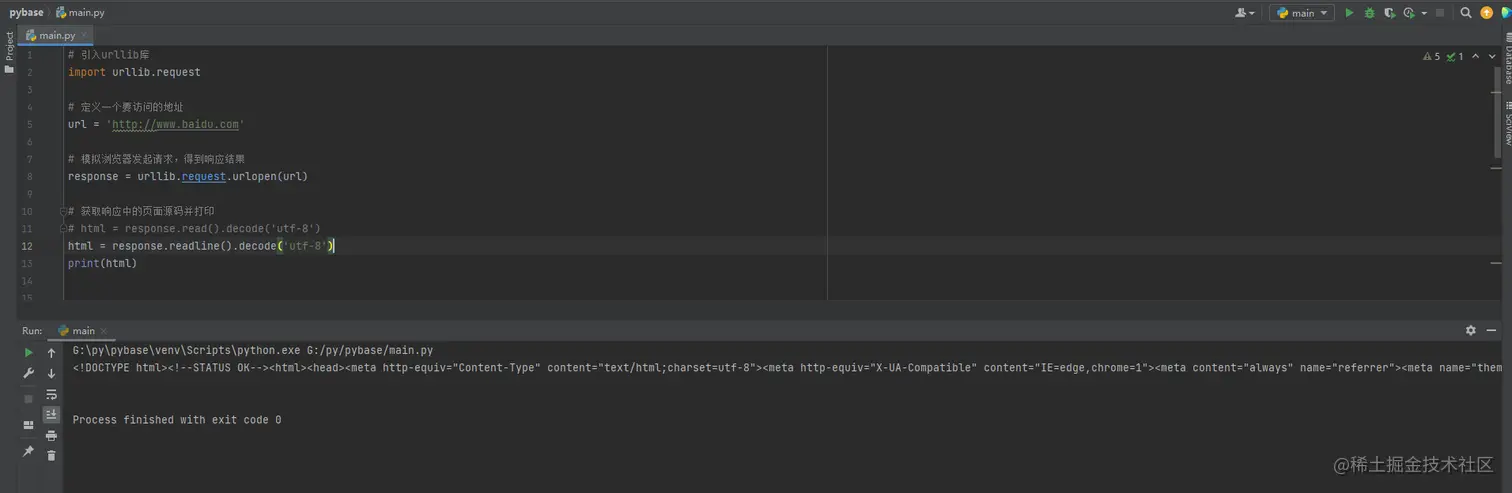Click the orange update arrow icon

click(x=1487, y=13)
